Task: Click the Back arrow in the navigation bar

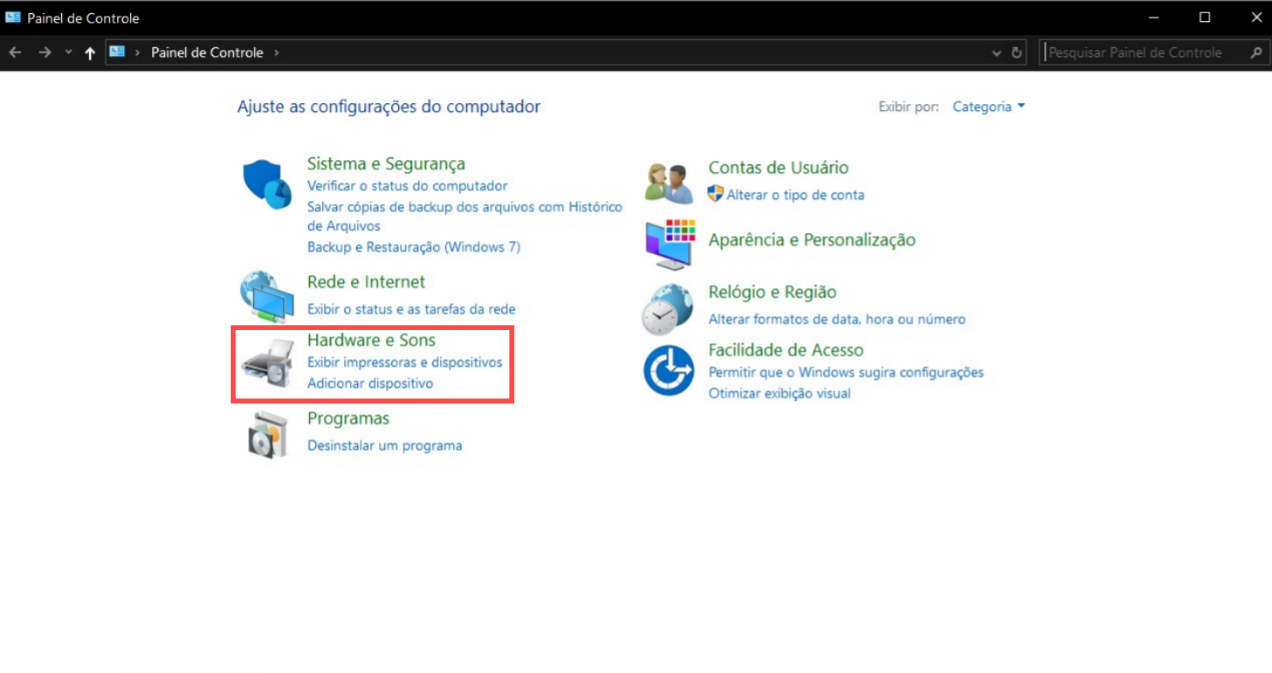Action: pyautogui.click(x=15, y=52)
